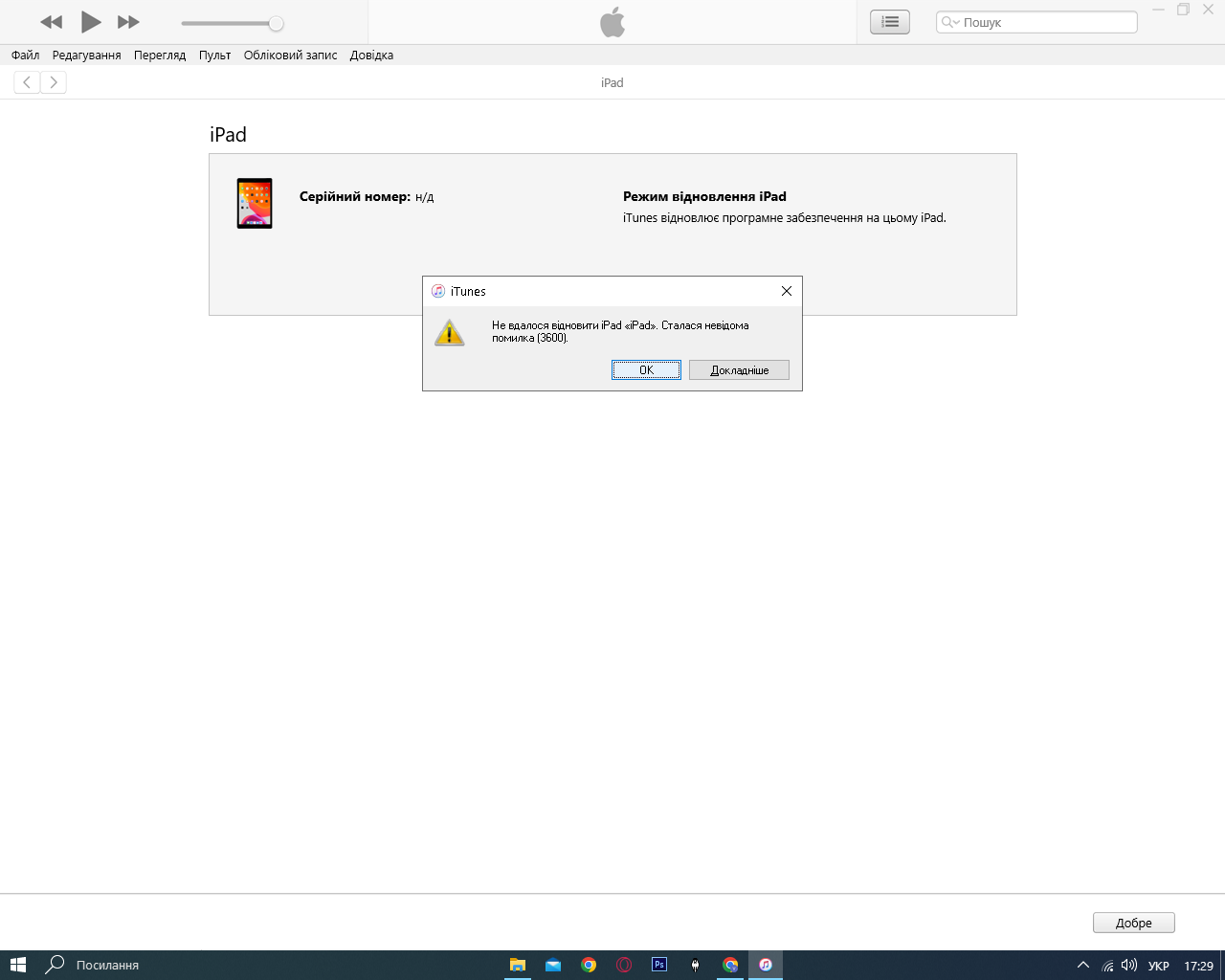Close the iTunes error dialog with X
The height and width of the screenshot is (980, 1225).
pos(787,291)
